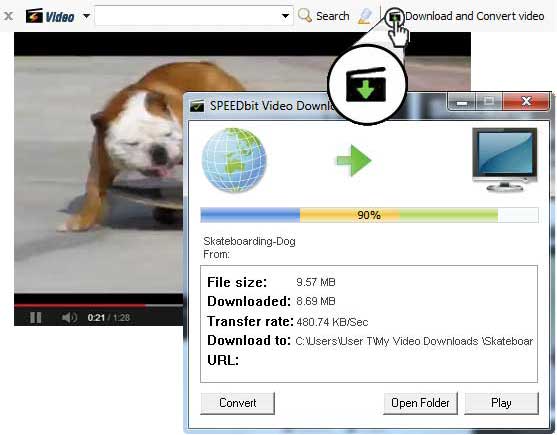Image resolution: width=557 pixels, height=435 pixels.
Task: Click the highlighter pen icon in the toolbar
Action: click(x=365, y=16)
